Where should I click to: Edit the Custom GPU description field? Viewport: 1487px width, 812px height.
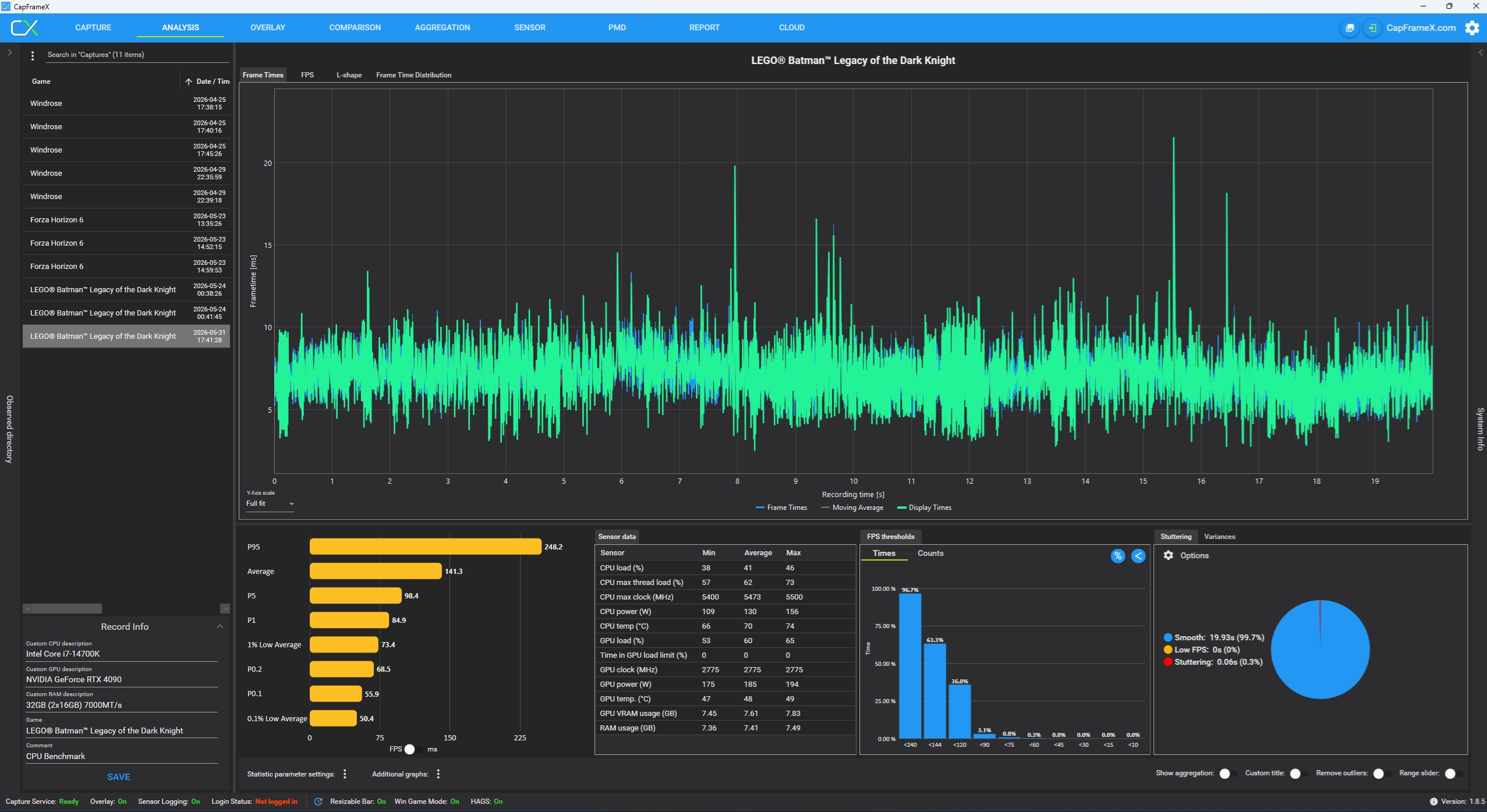click(x=122, y=679)
